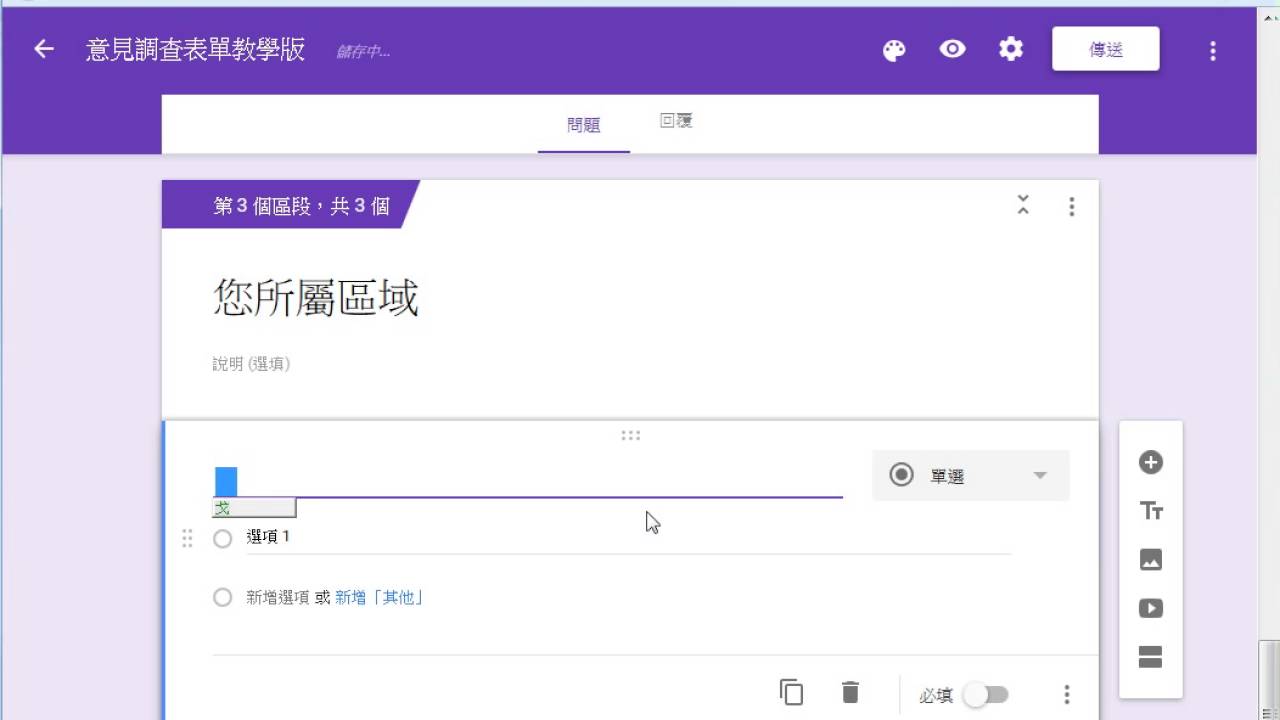Add title and description with Tt icon
This screenshot has width=1280, height=720.
click(x=1151, y=511)
